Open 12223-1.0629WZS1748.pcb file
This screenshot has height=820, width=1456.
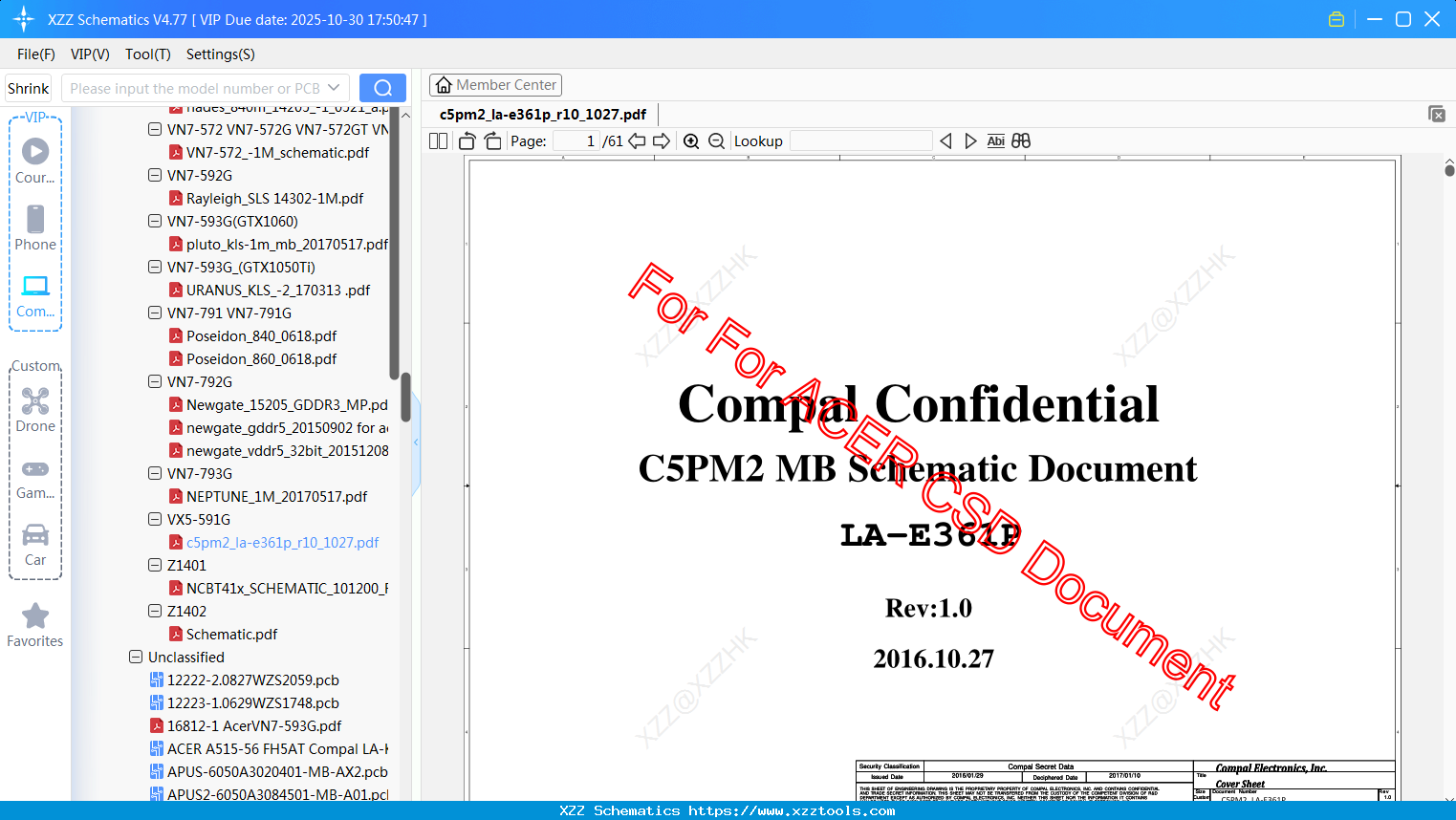tap(252, 702)
